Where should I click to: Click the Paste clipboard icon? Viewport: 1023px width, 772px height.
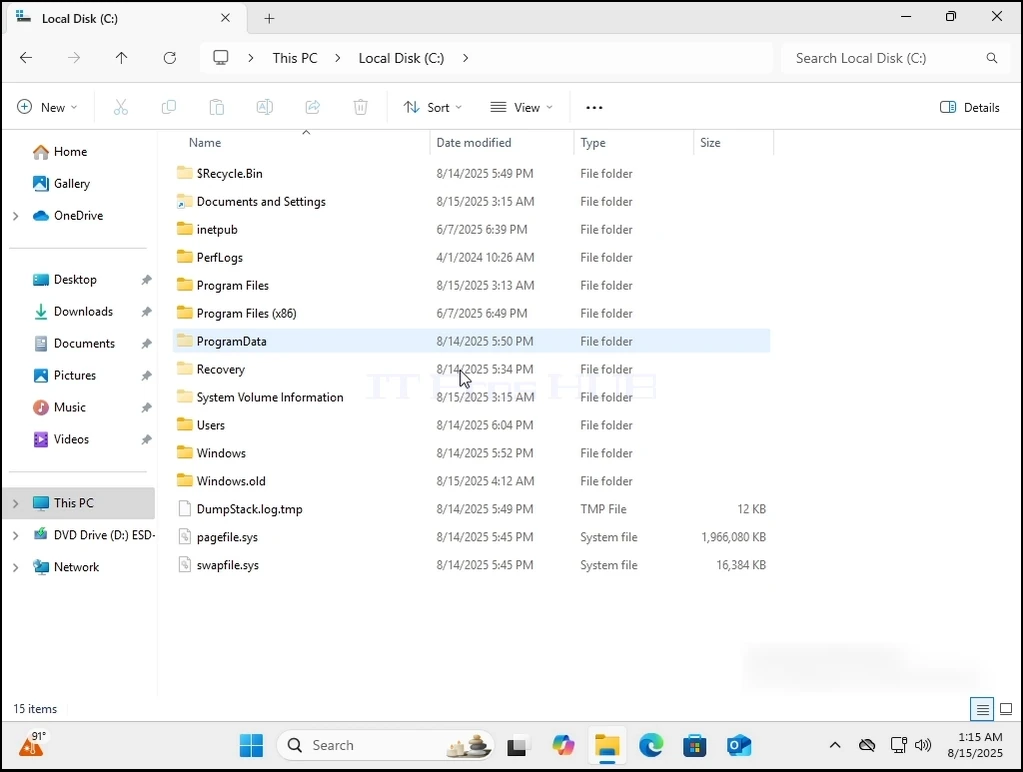217,107
